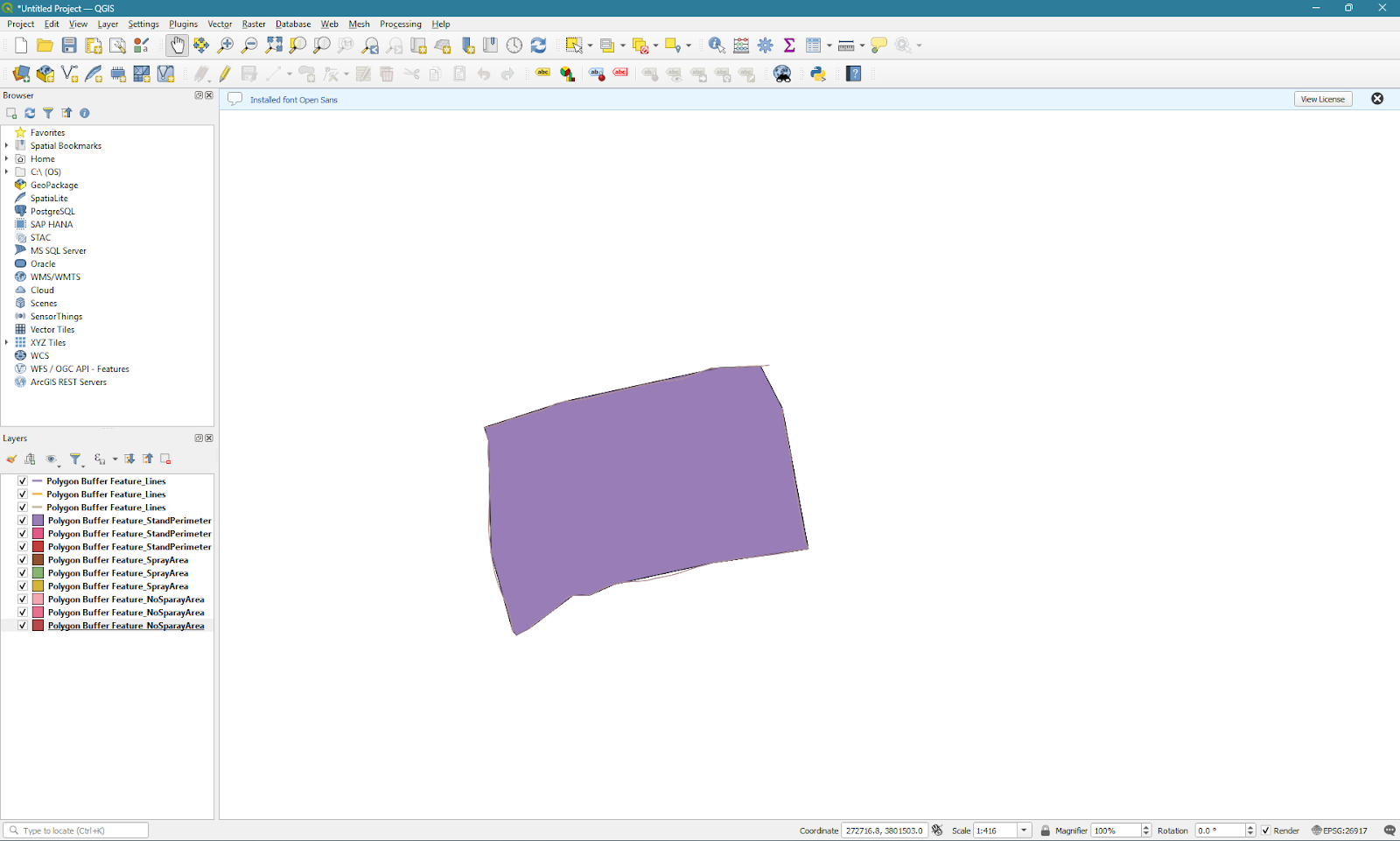1400x841 pixels.
Task: Create a New GeoPackage Layer
Action: tap(45, 74)
